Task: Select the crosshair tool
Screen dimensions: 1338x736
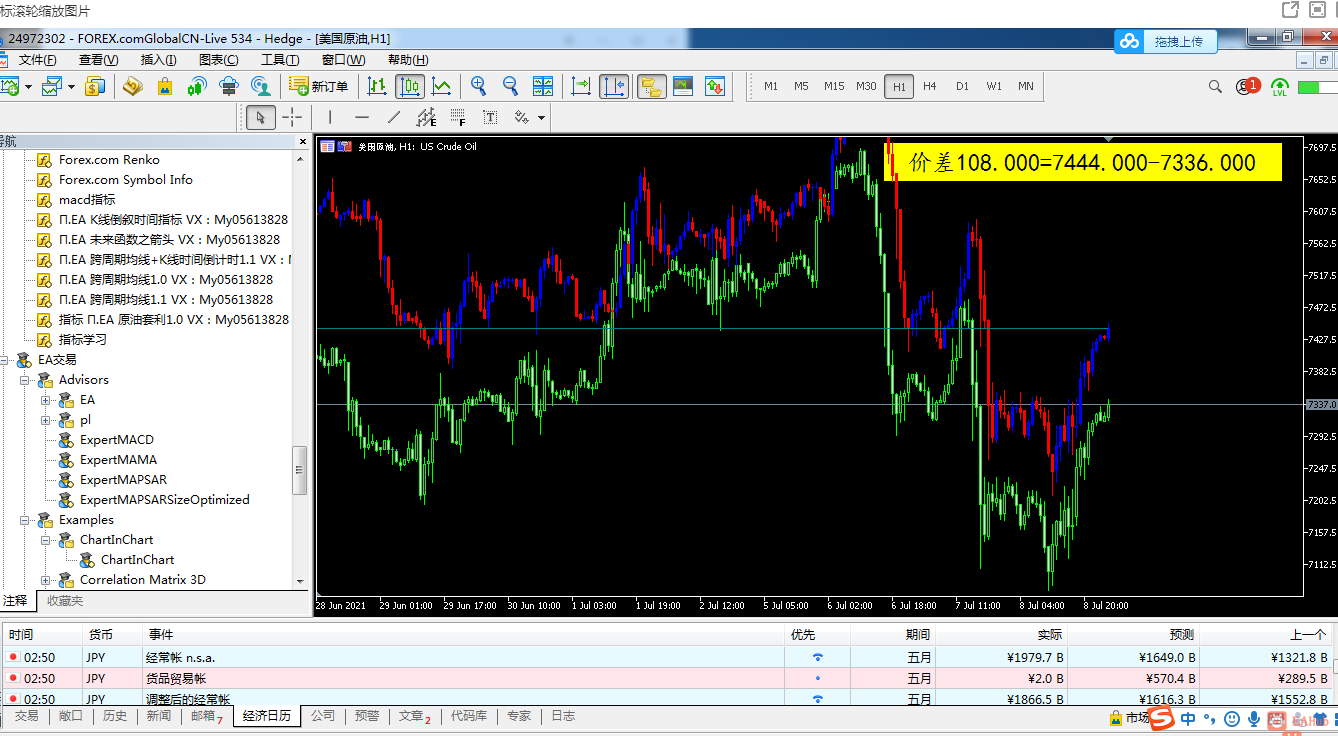Action: [x=292, y=117]
